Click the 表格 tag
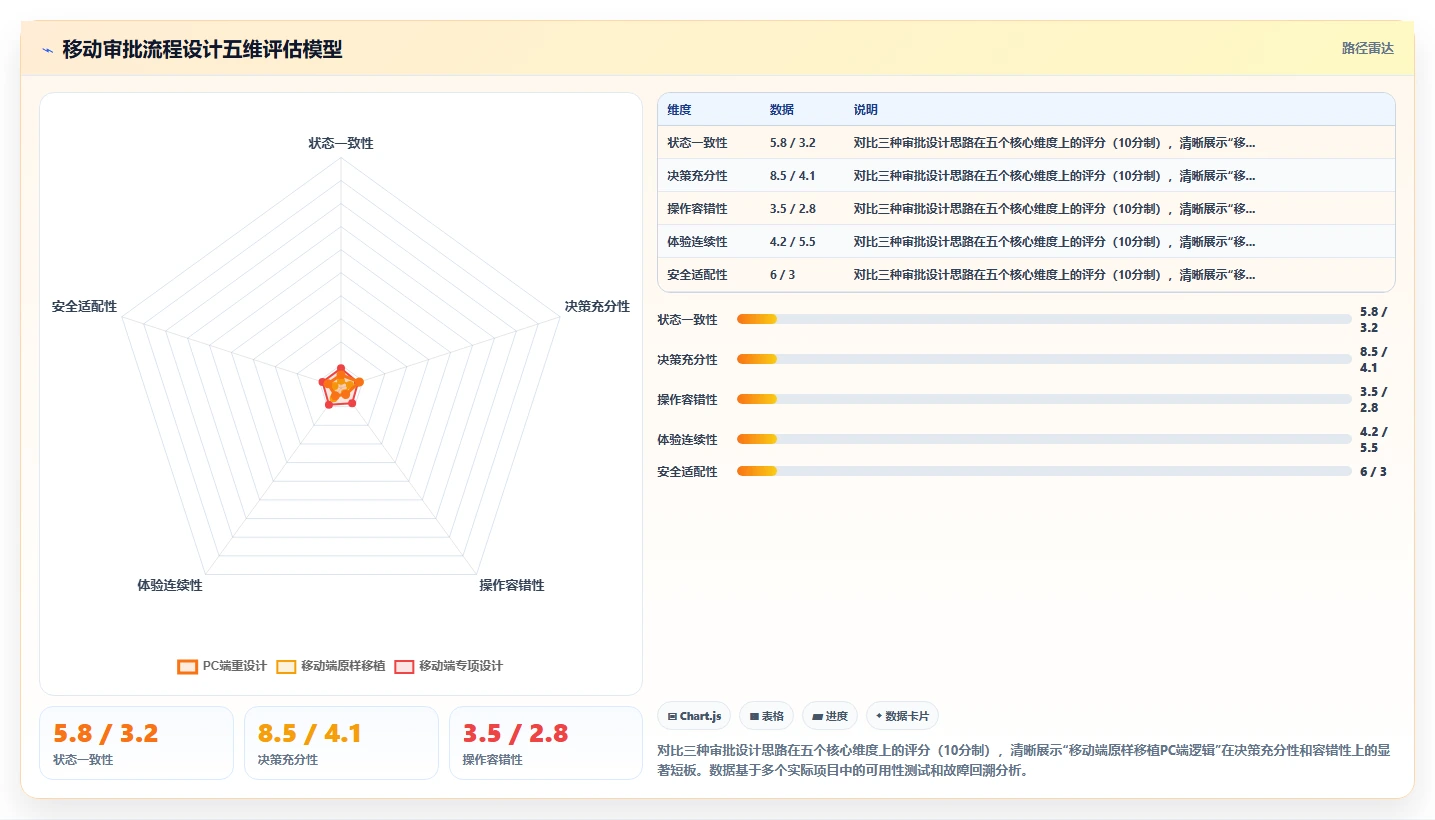 [x=767, y=716]
